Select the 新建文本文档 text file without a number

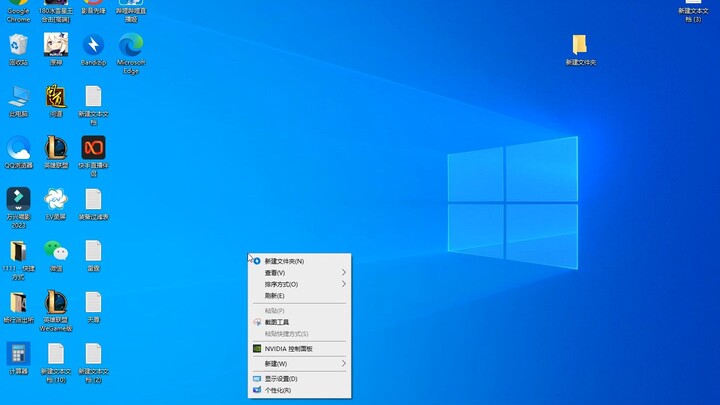pyautogui.click(x=93, y=105)
